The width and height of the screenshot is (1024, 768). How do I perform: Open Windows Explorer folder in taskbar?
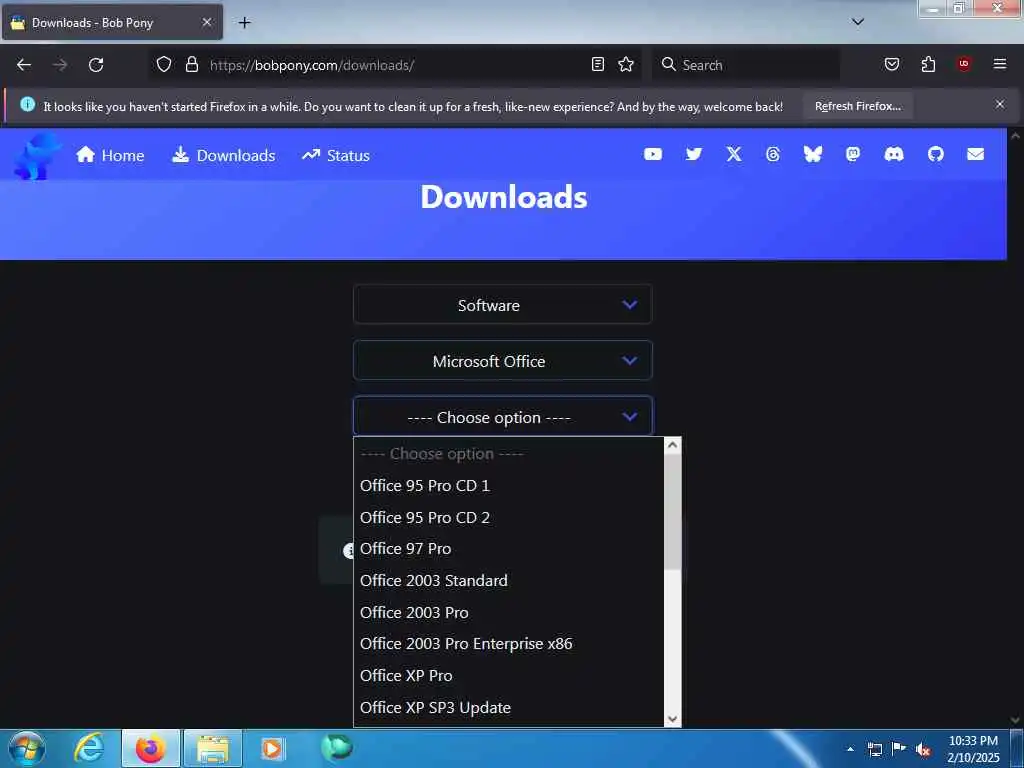click(213, 748)
